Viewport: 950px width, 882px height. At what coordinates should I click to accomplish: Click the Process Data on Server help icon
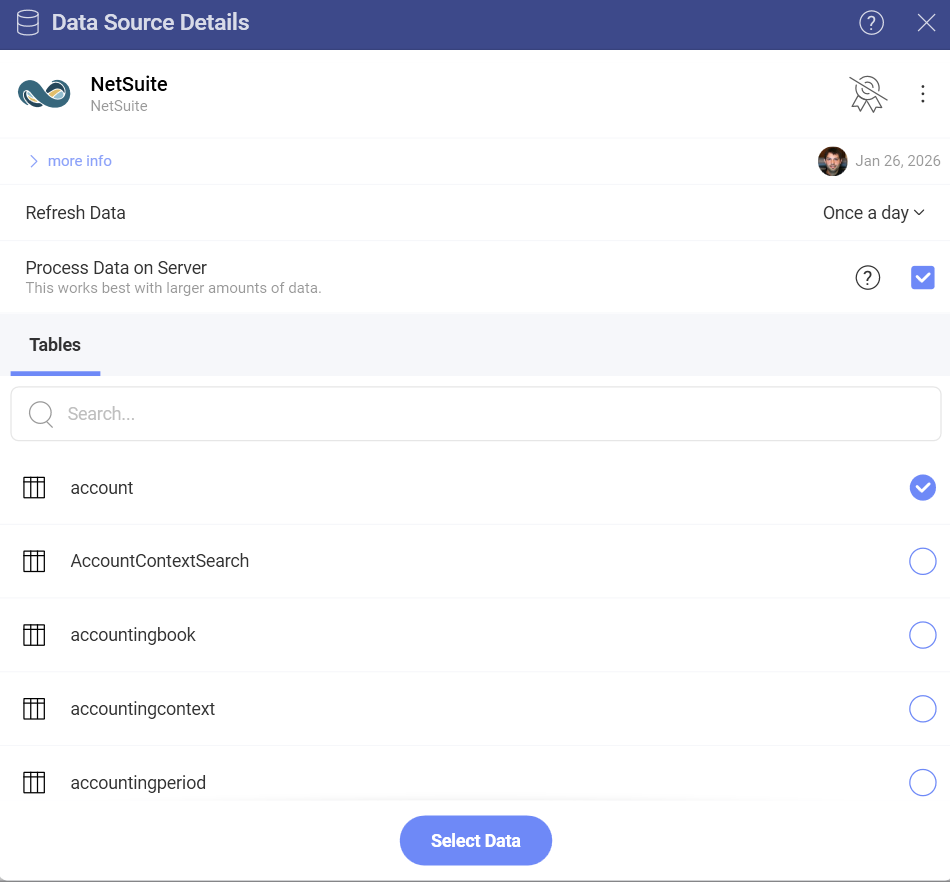[868, 278]
